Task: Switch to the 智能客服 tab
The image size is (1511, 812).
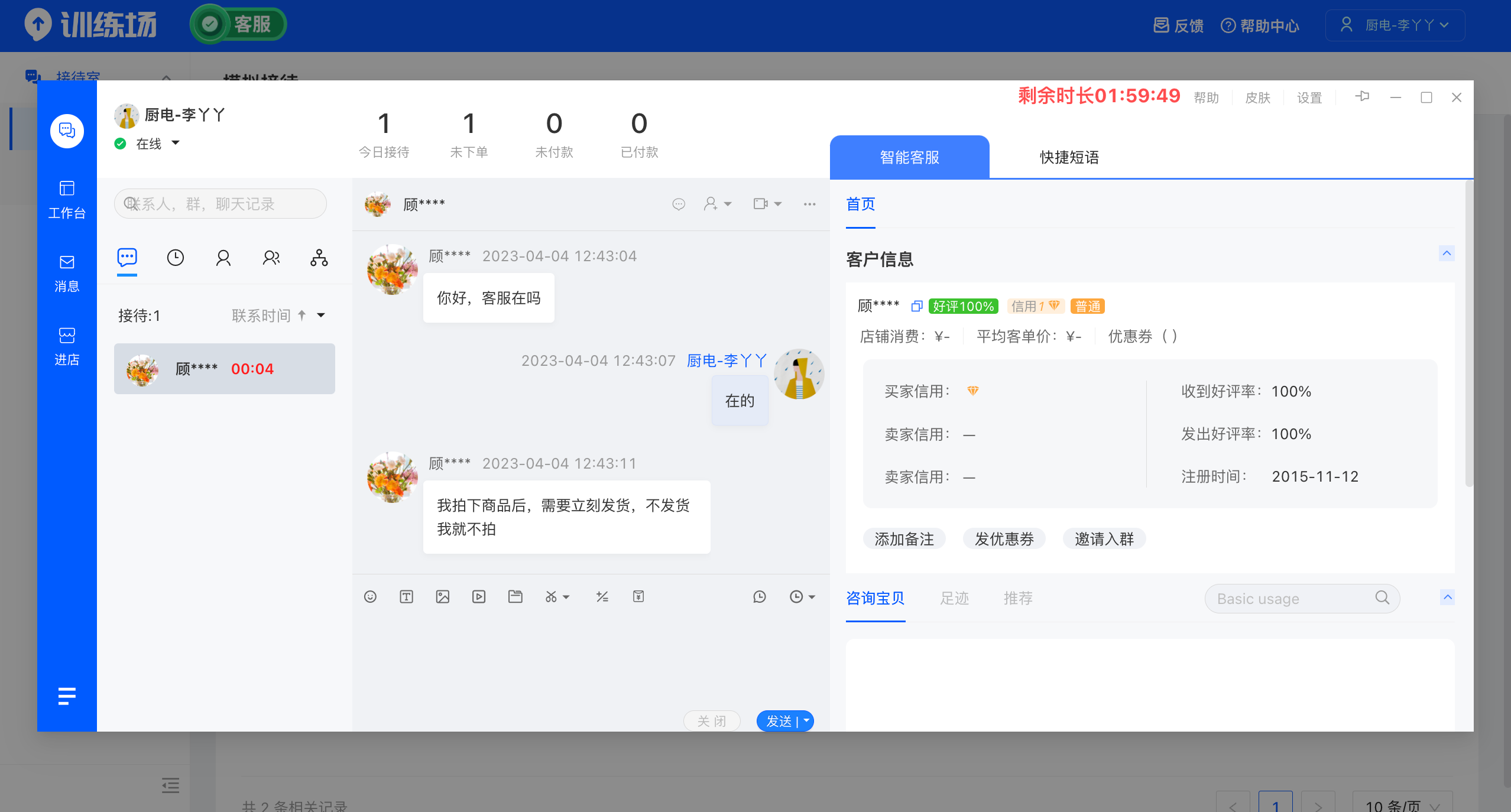Action: coord(909,157)
